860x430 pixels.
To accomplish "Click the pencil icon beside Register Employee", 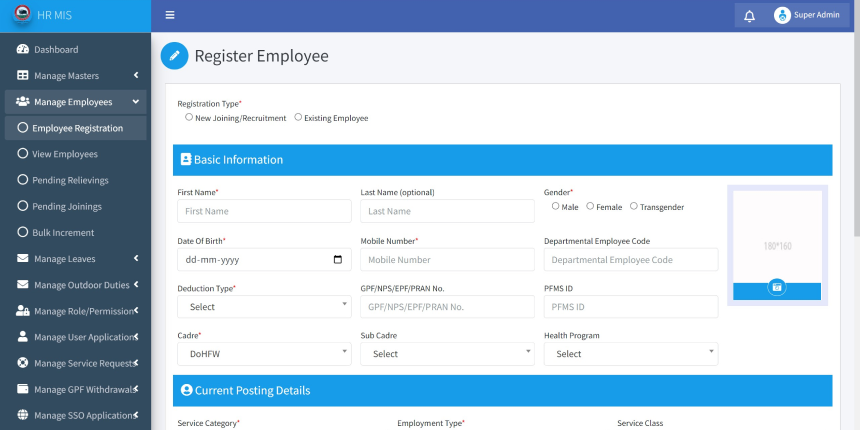I will pos(174,56).
